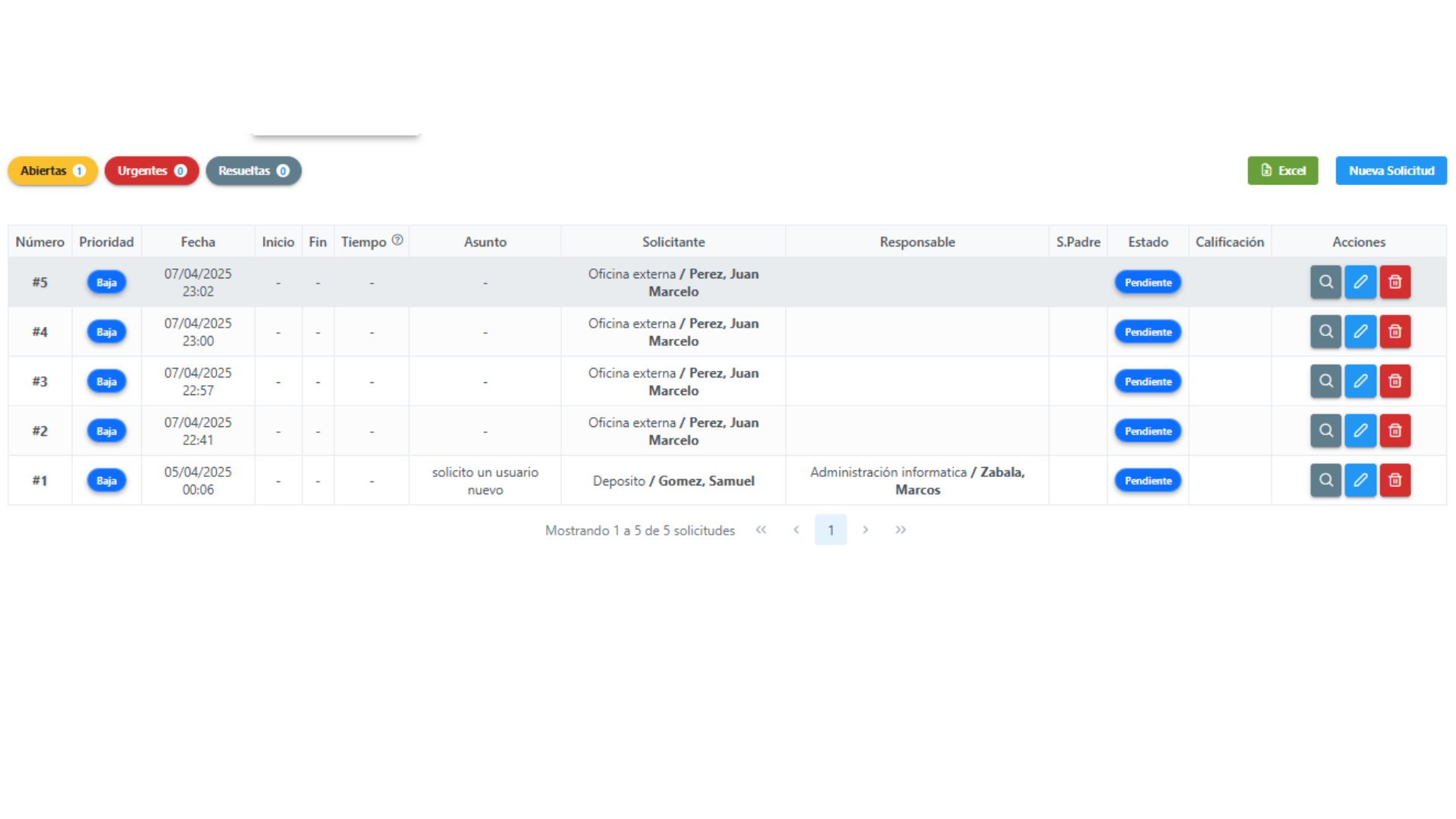Jump to the last page arrow
This screenshot has width=1456, height=819.
click(x=900, y=530)
